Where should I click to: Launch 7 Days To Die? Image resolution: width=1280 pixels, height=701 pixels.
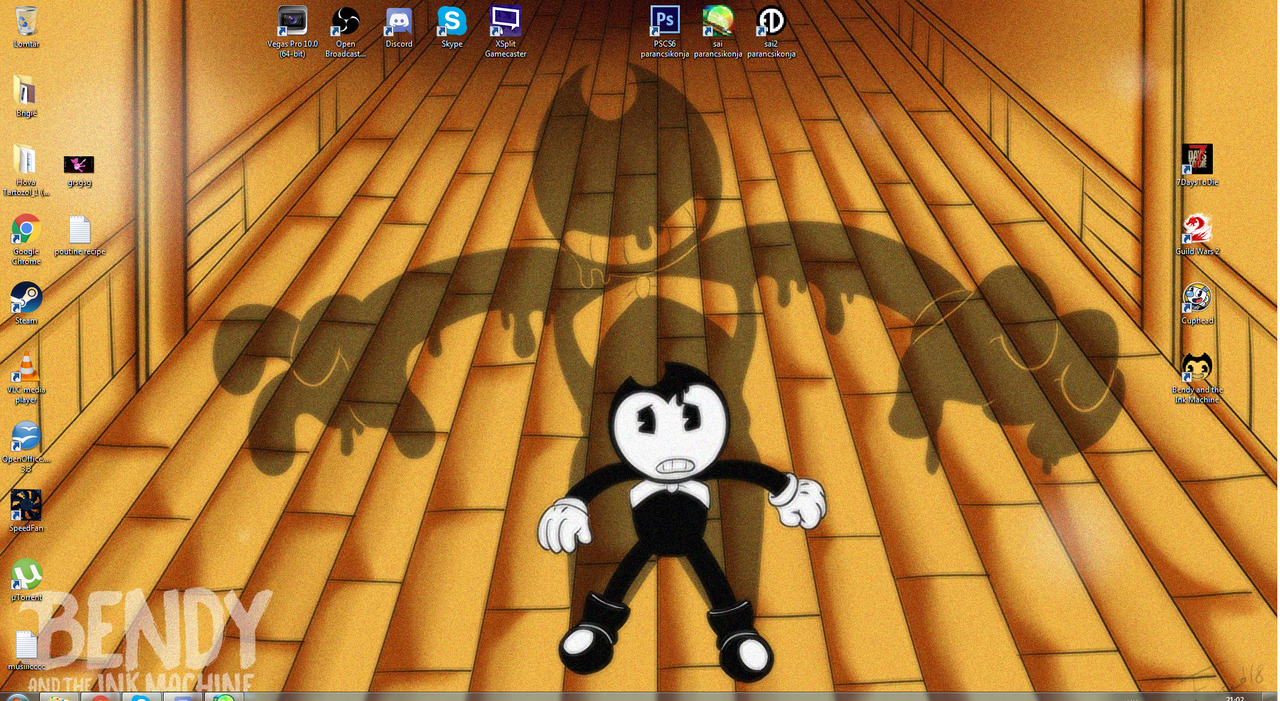tap(1197, 160)
